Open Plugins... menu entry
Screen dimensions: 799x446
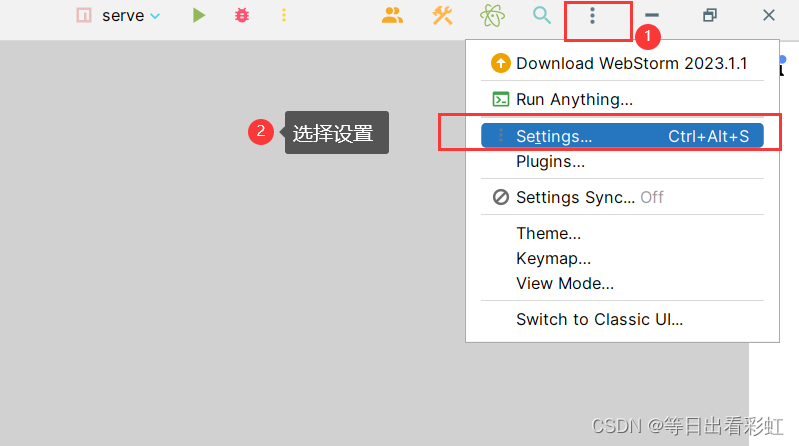(622, 162)
